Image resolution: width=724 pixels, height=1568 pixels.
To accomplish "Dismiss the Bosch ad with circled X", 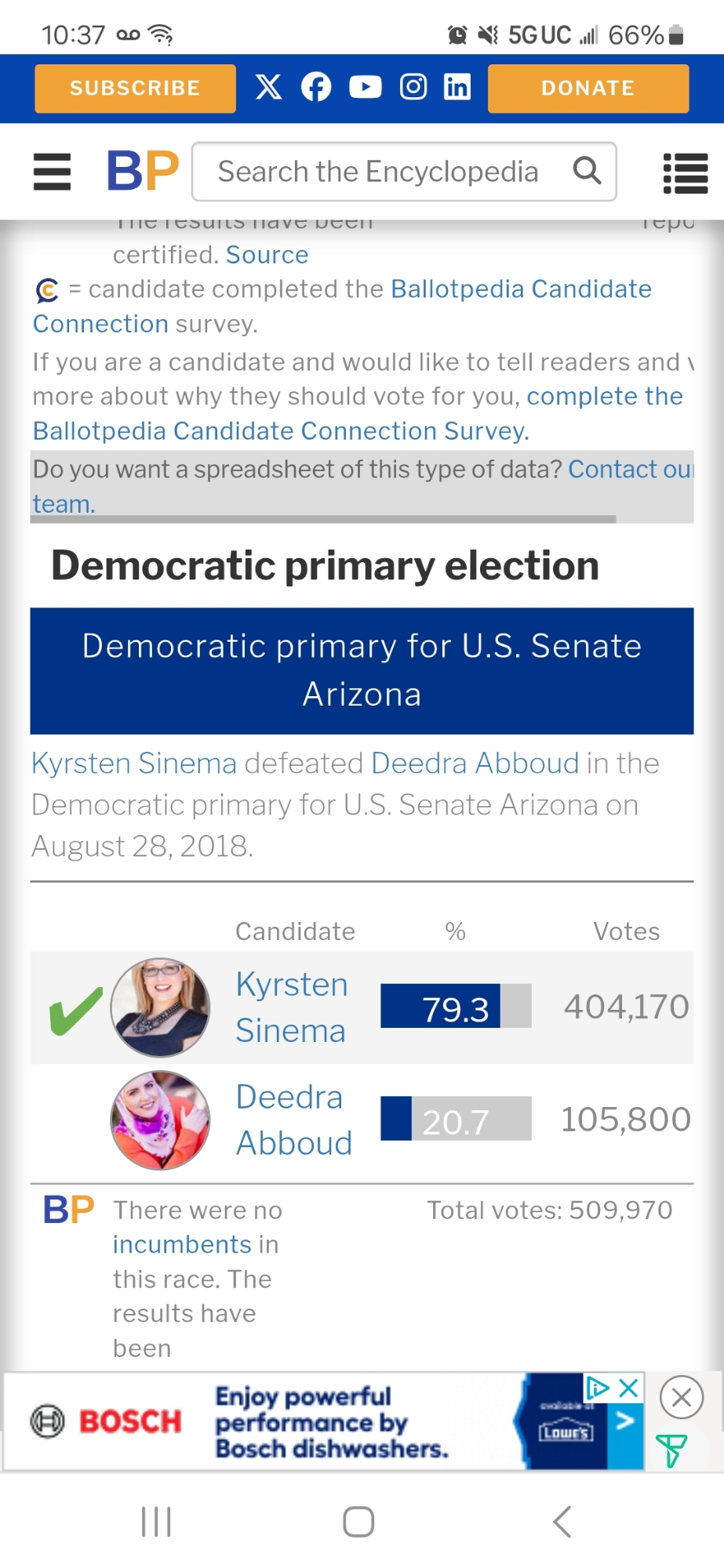I will tap(681, 1397).
